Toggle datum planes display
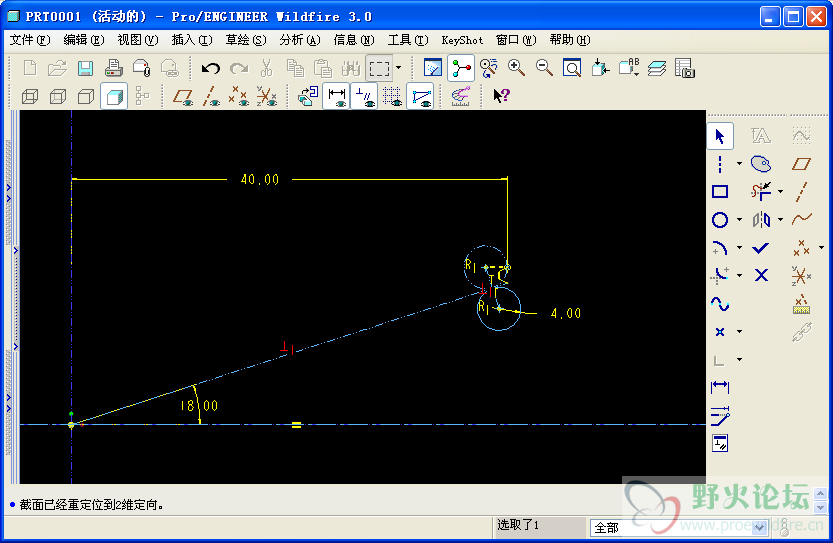Image resolution: width=833 pixels, height=543 pixels. (x=183, y=96)
